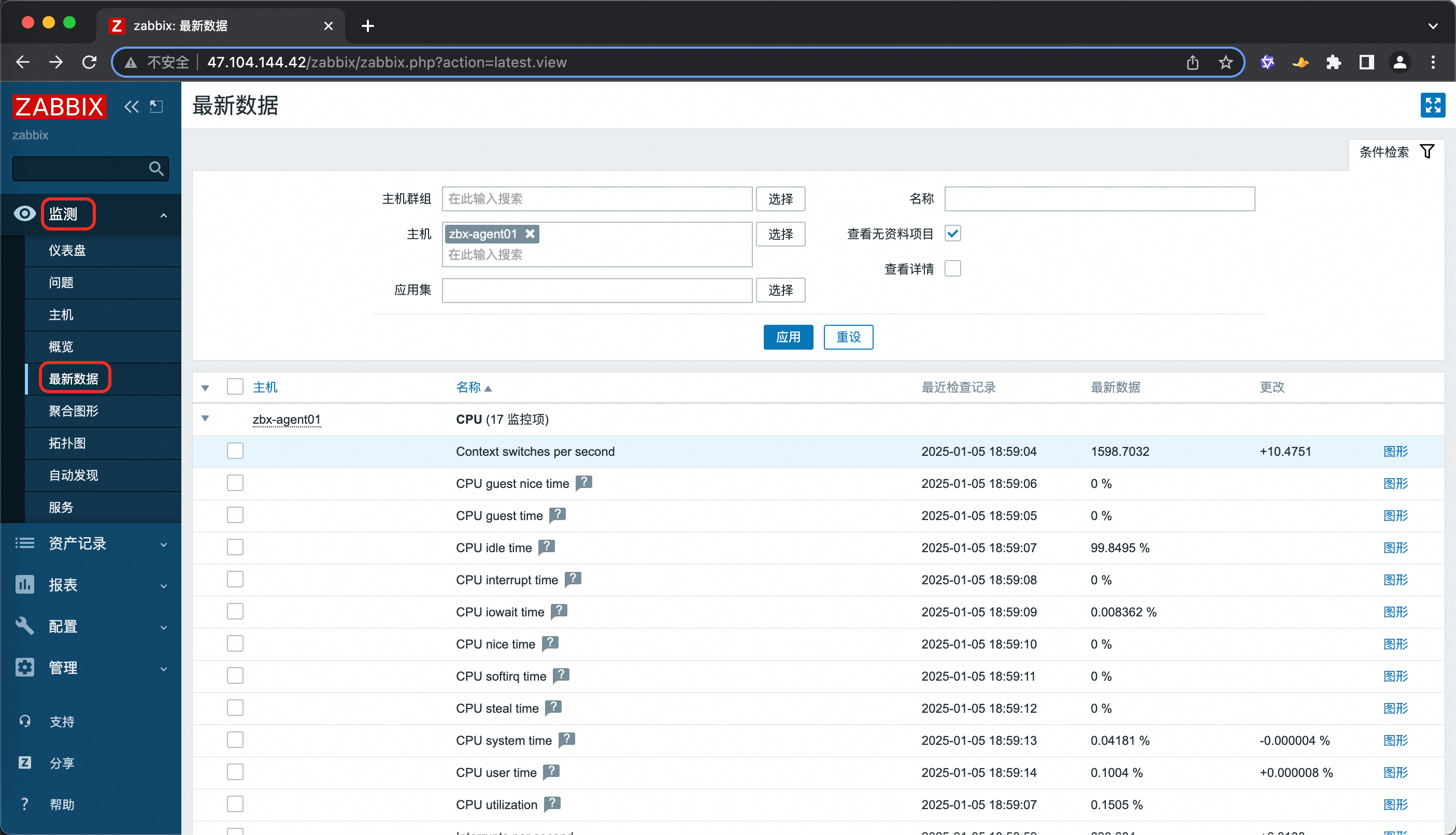
Task: Click help icon next to CPU utilization
Action: 552,804
